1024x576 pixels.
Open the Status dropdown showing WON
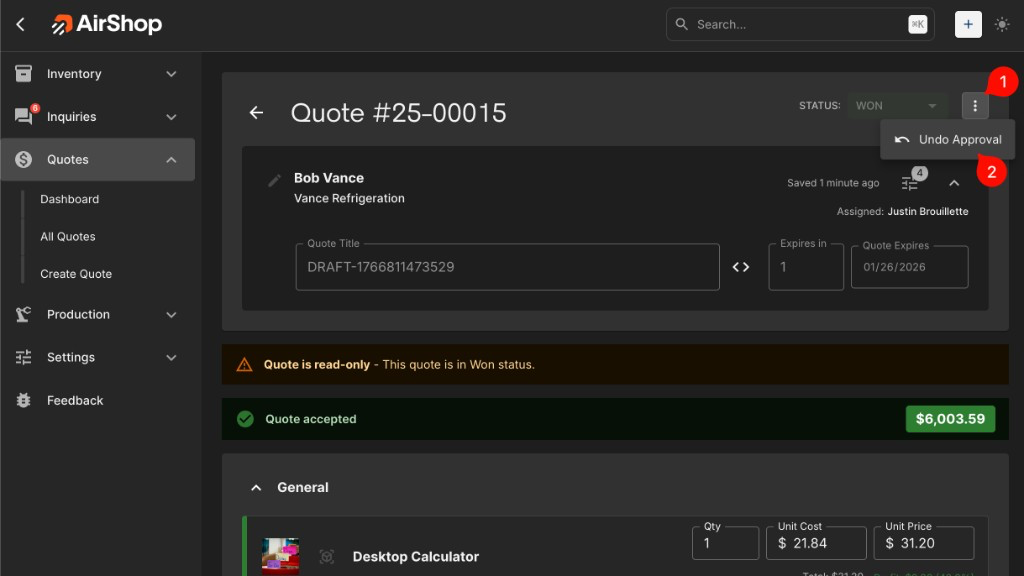[x=896, y=106]
